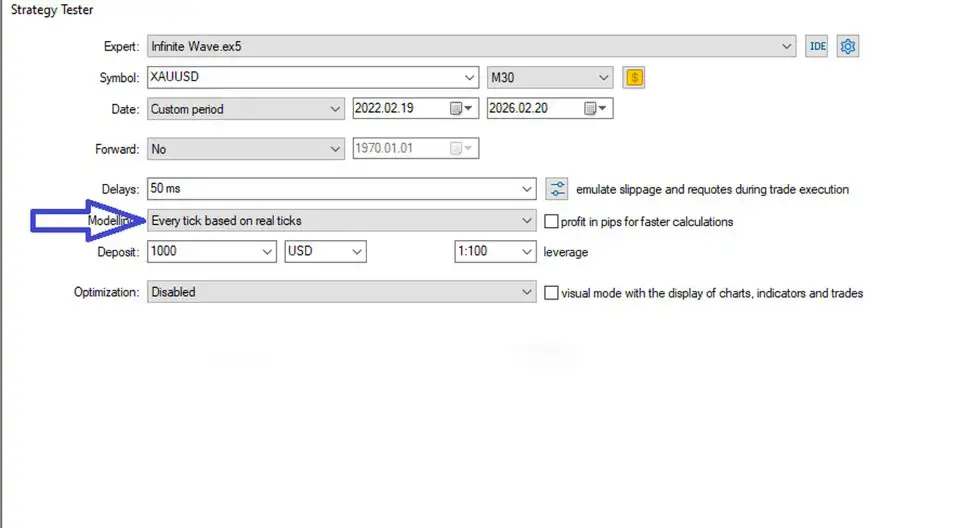Expand the Expert dropdown list
The height and width of the screenshot is (528, 960).
(787, 46)
